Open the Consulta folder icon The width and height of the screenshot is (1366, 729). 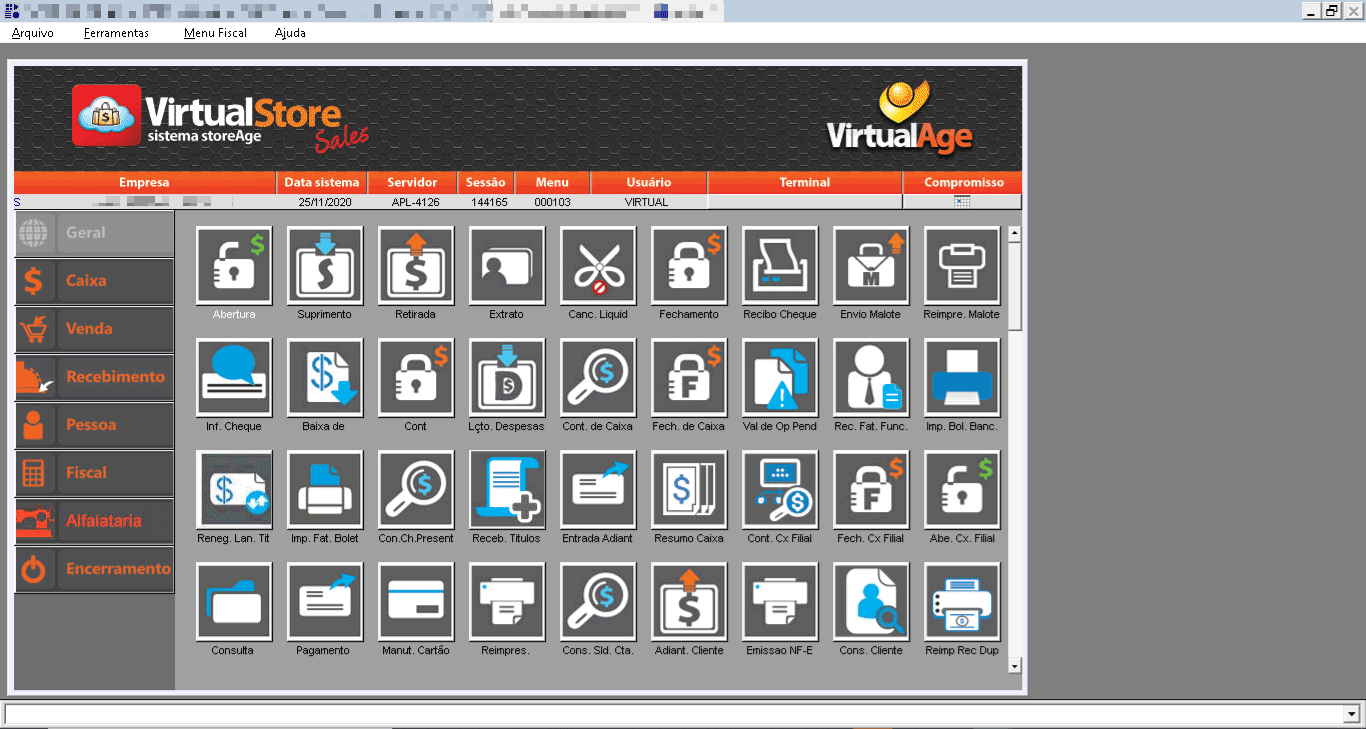pyautogui.click(x=234, y=601)
